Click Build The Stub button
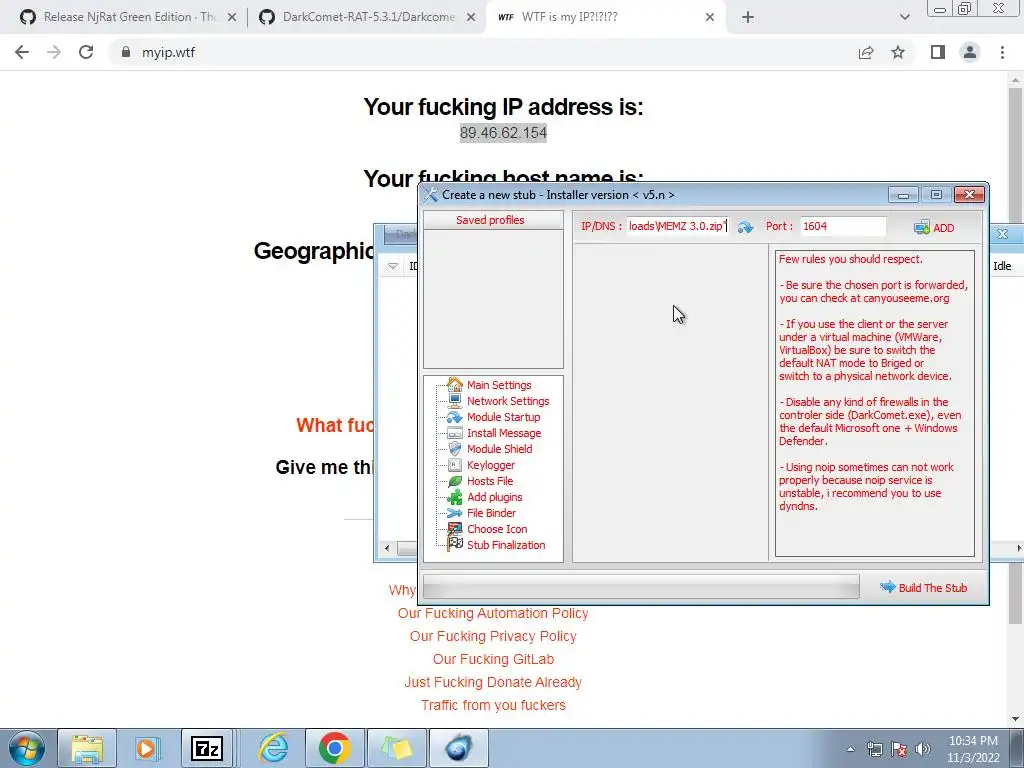The width and height of the screenshot is (1024, 768). coord(923,587)
